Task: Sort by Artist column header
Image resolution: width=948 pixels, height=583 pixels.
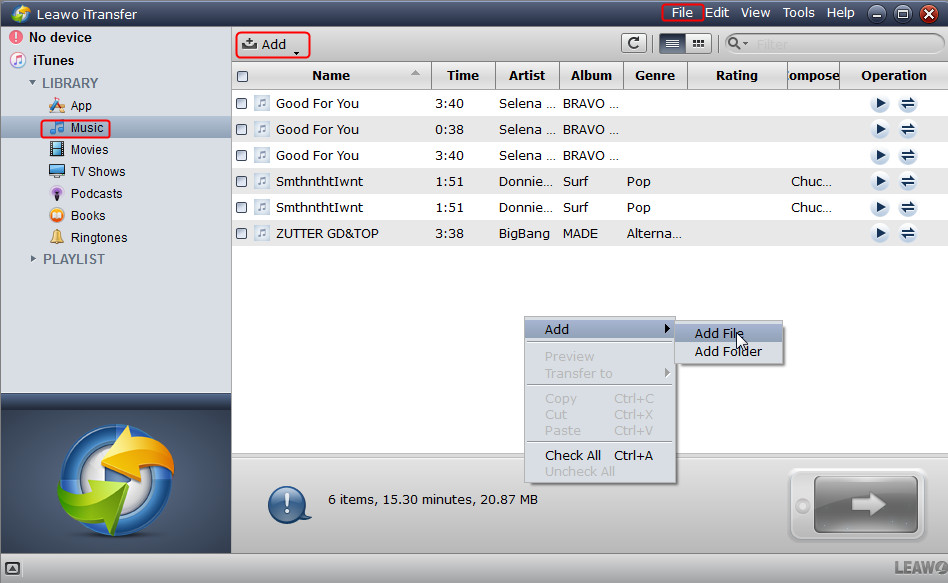Action: pos(527,76)
